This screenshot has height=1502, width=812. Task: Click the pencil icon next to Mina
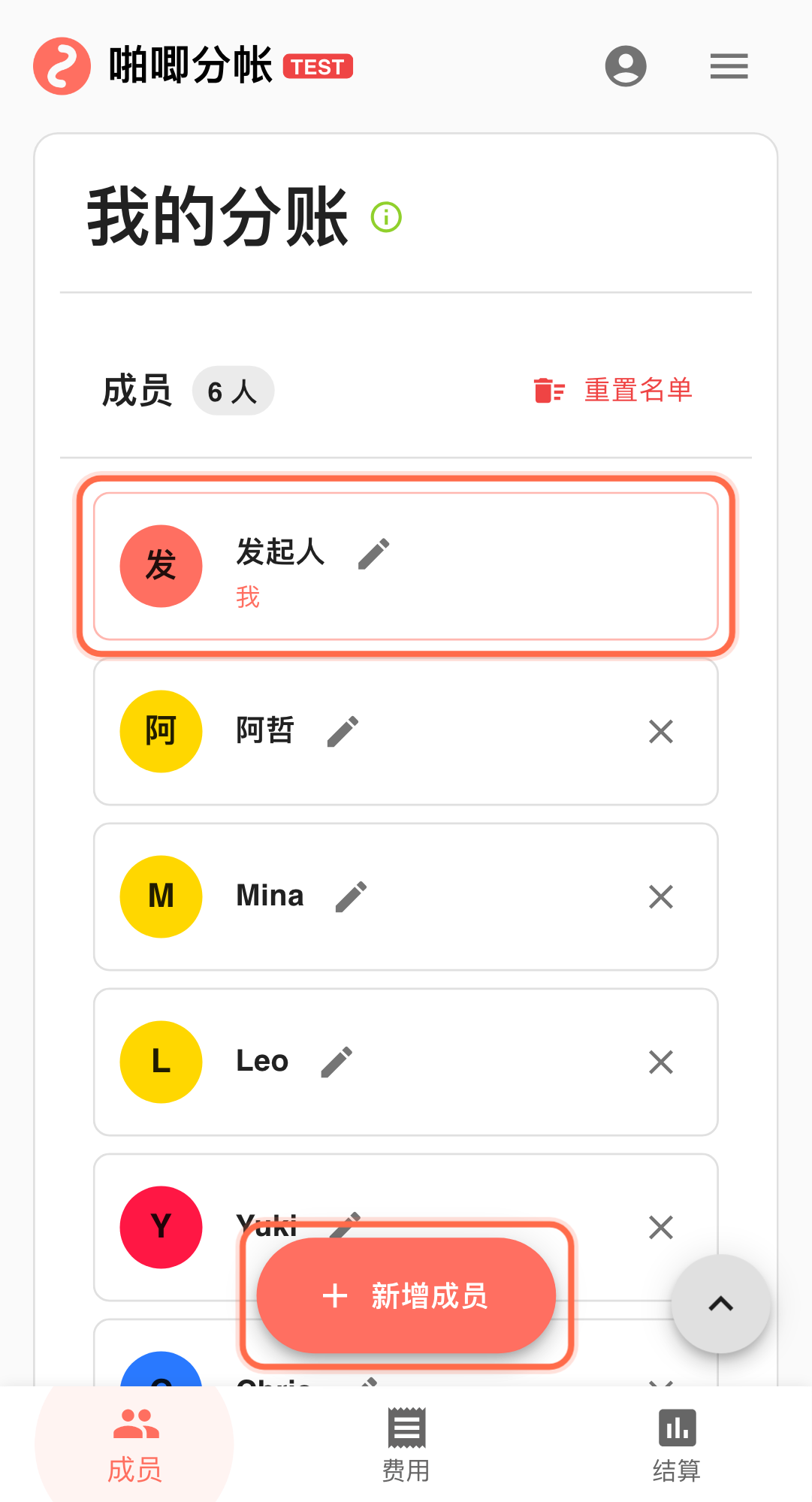351,896
